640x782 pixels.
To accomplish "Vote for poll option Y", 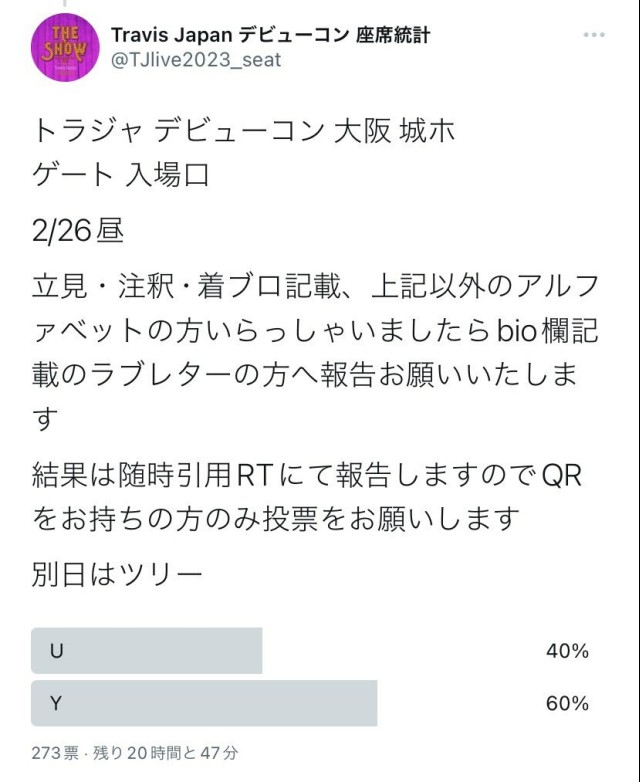I will 204,703.
